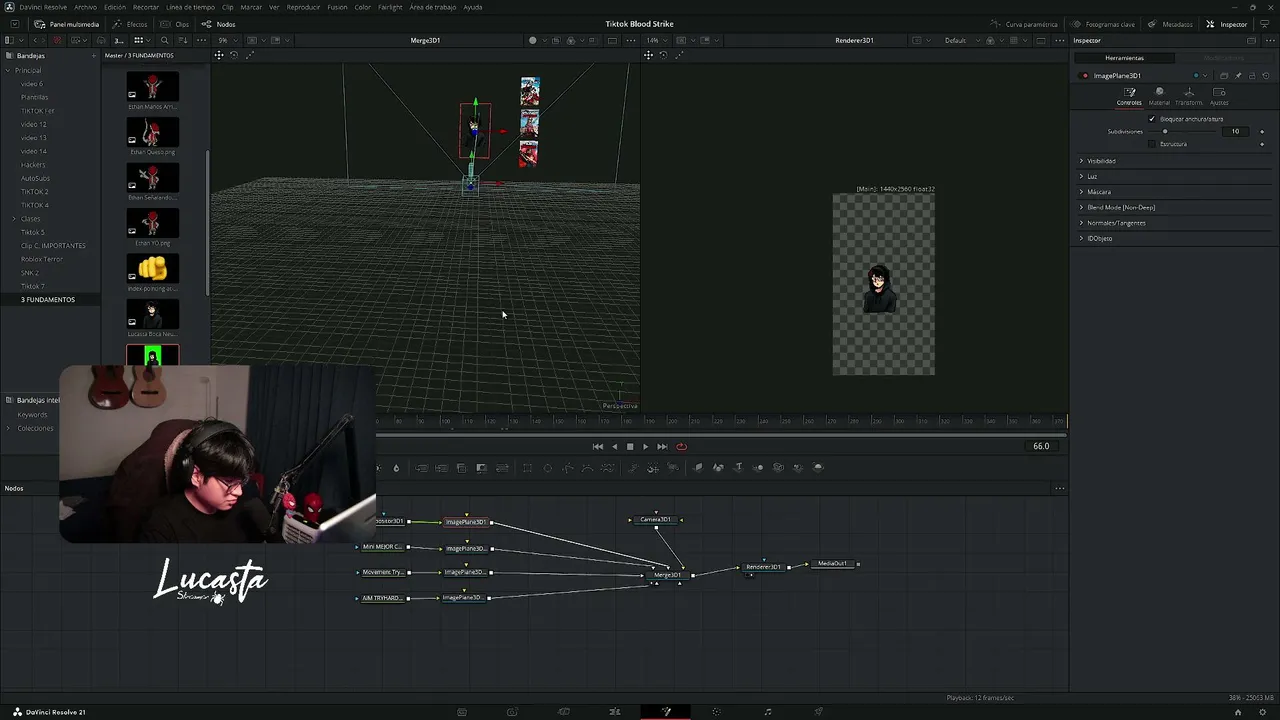1280x720 pixels.
Task: Open the Metadatos panel
Action: [1170, 24]
